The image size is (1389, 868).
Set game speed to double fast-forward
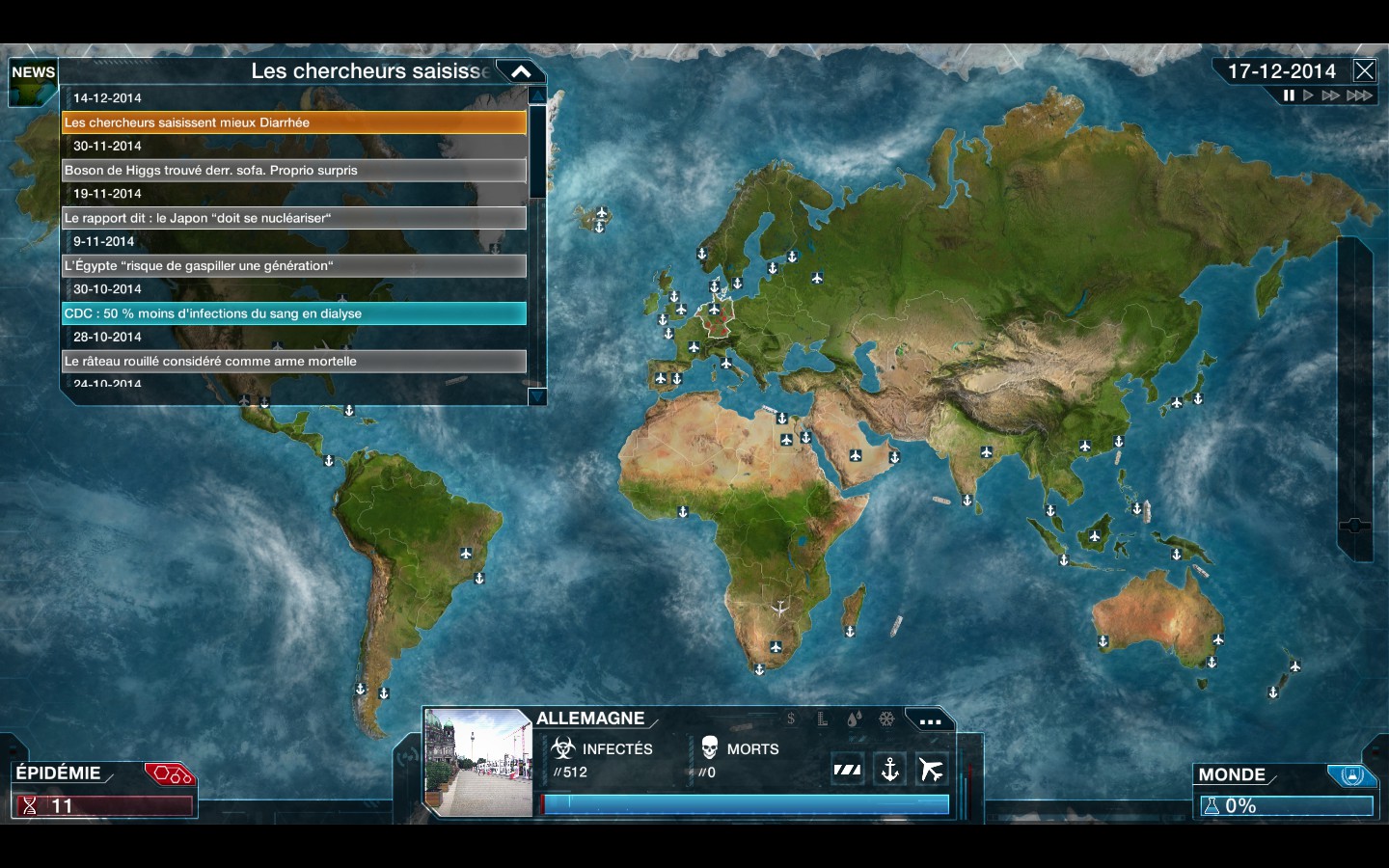(1331, 95)
